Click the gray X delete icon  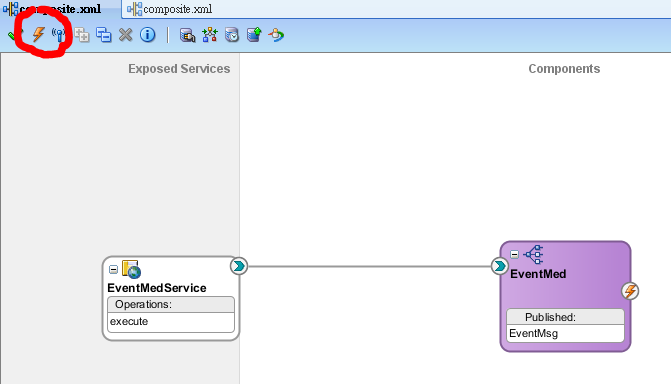click(x=125, y=35)
